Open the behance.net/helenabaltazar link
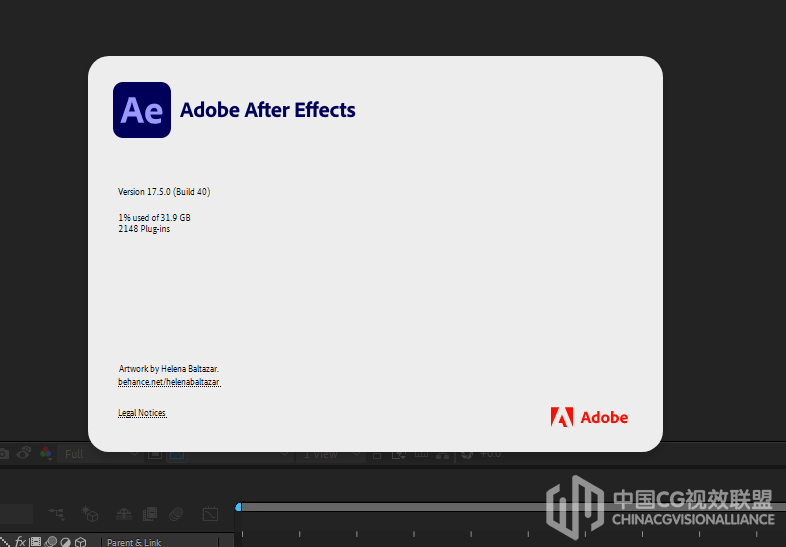The width and height of the screenshot is (786, 547). pyautogui.click(x=169, y=382)
